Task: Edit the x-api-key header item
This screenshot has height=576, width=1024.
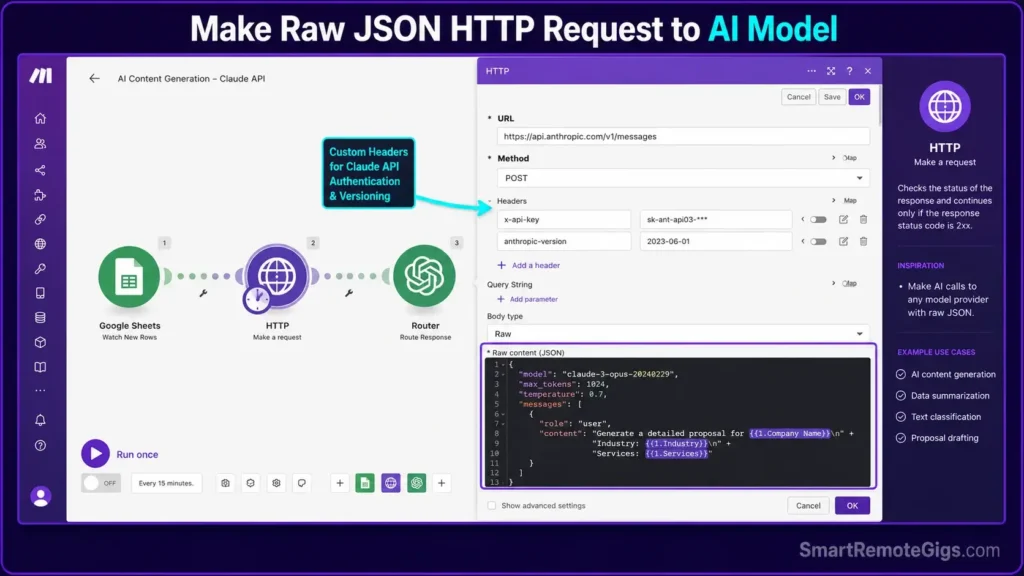Action: pos(843,219)
